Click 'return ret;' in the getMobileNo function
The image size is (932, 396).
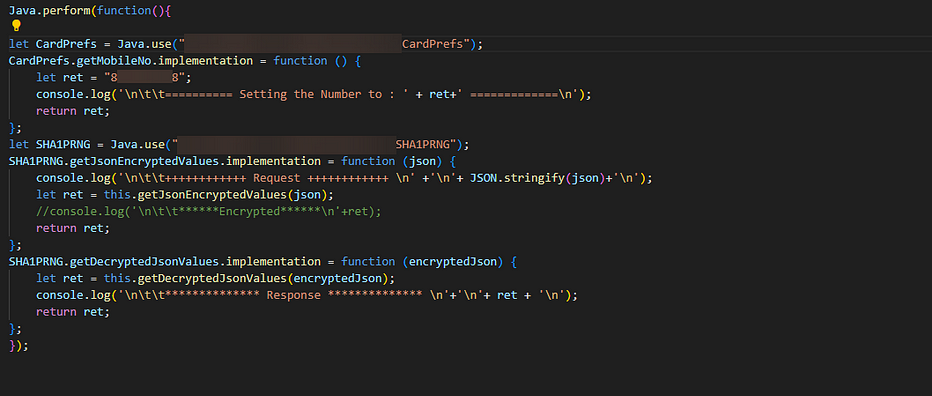73,111
